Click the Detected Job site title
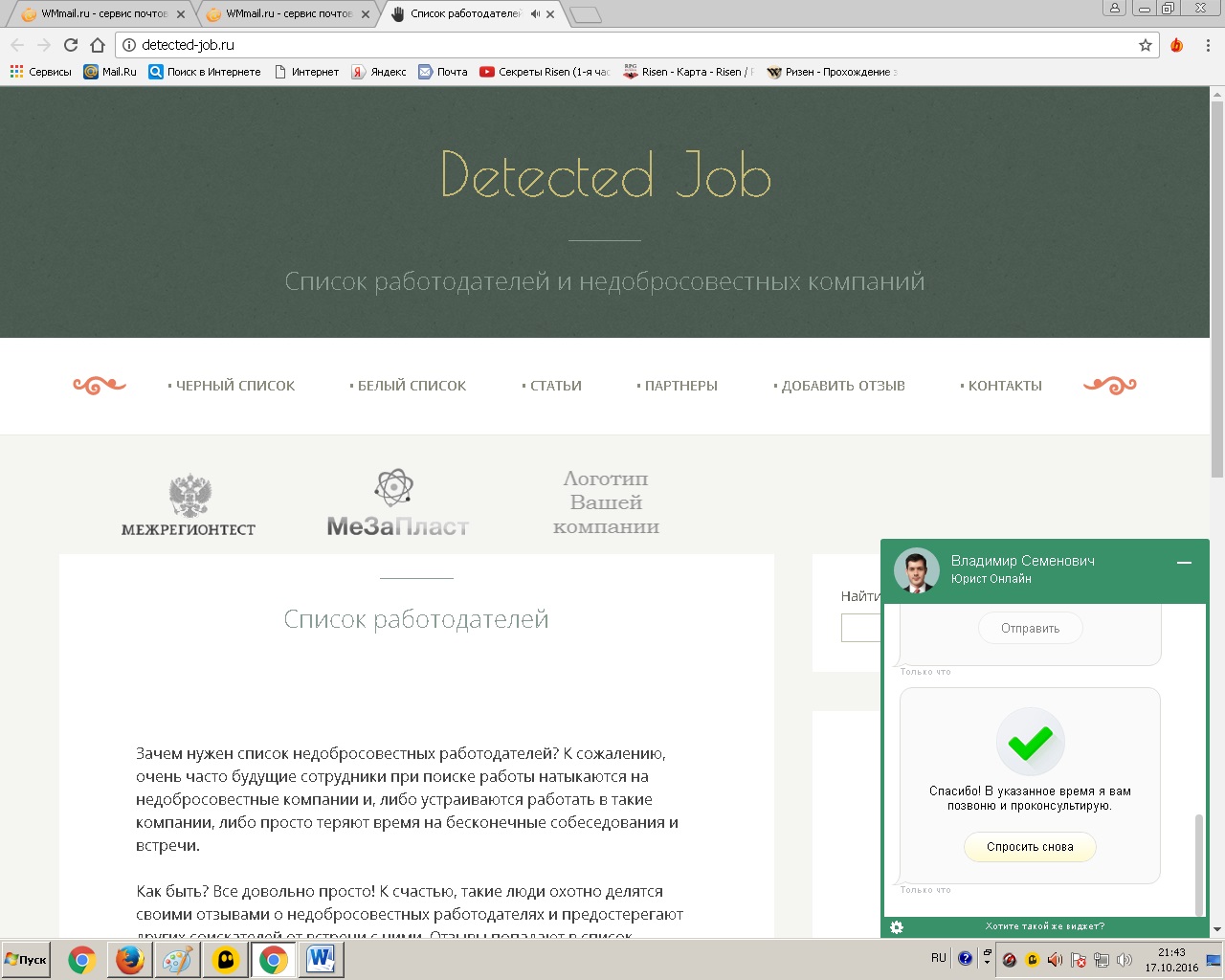The image size is (1225, 980). (606, 175)
